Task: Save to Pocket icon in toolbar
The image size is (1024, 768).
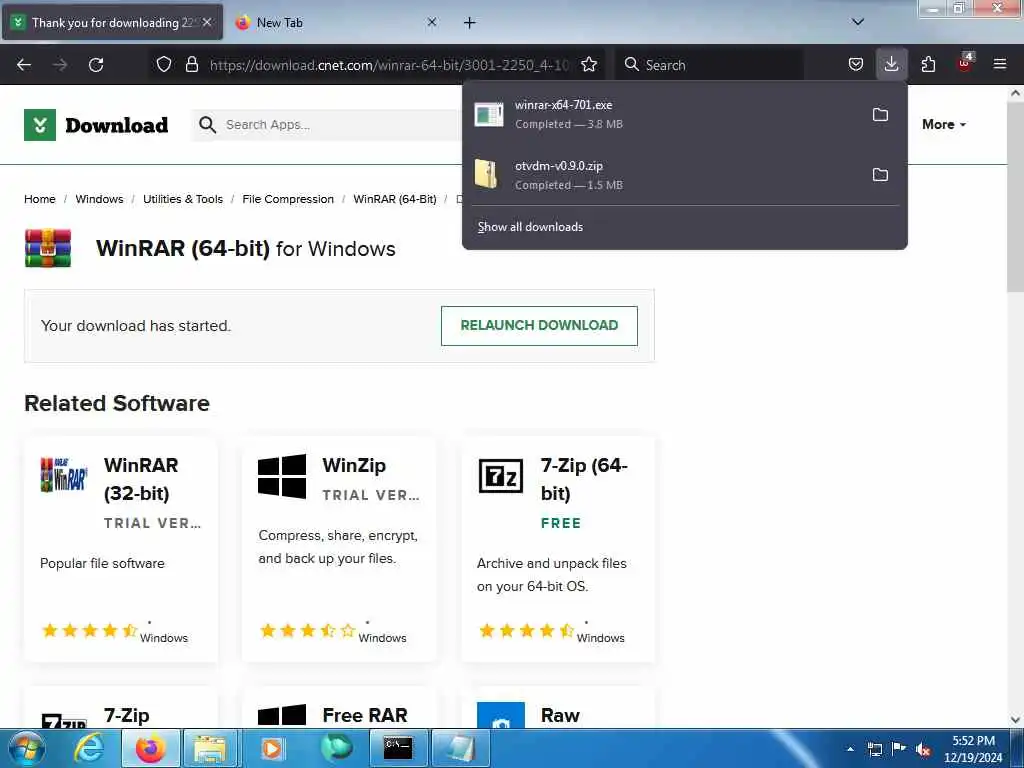Action: [x=856, y=65]
